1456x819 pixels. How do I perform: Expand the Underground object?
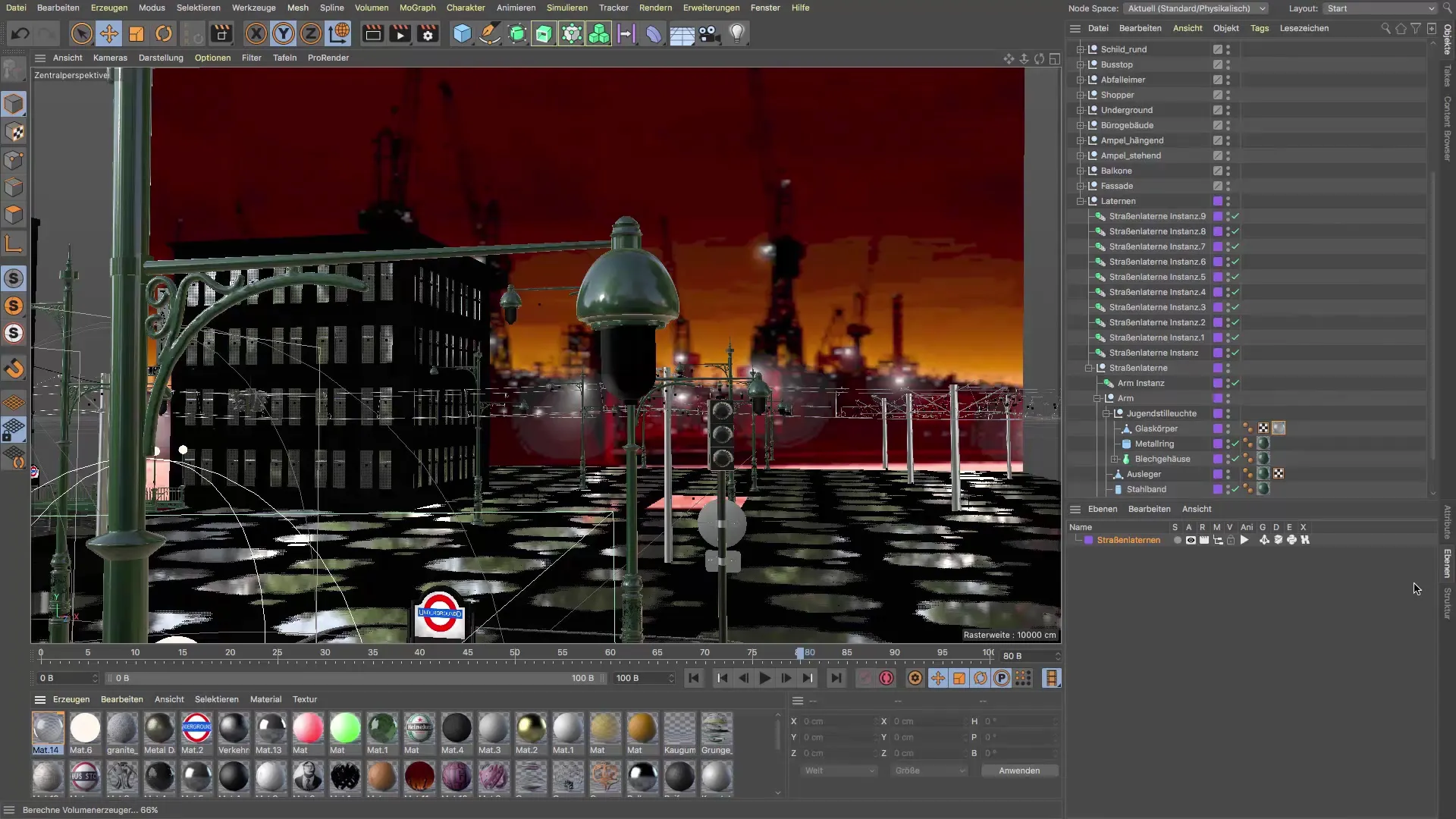point(1080,110)
